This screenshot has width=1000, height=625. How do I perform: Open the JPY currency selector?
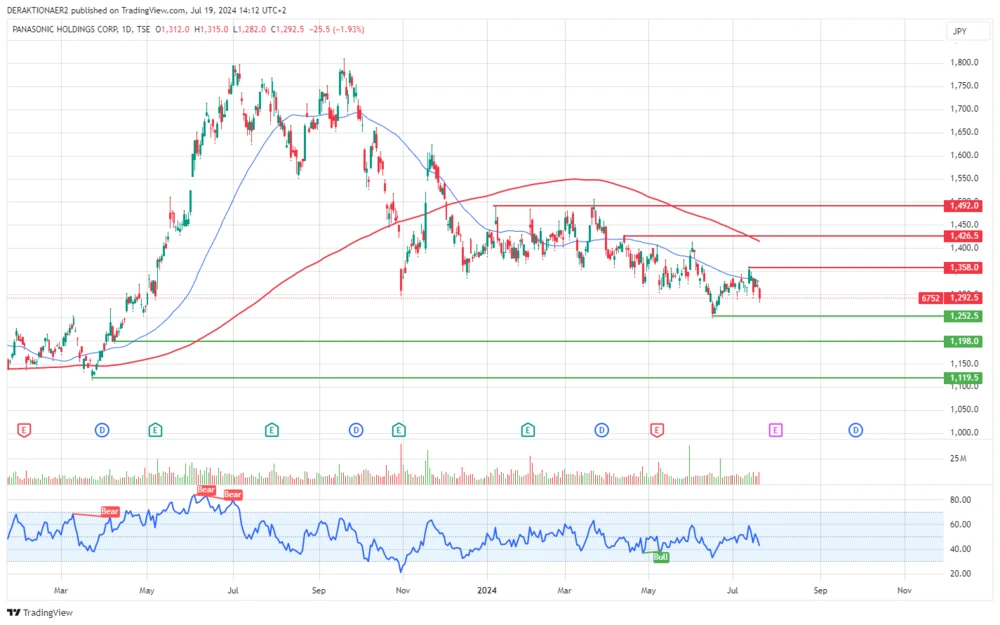point(959,32)
